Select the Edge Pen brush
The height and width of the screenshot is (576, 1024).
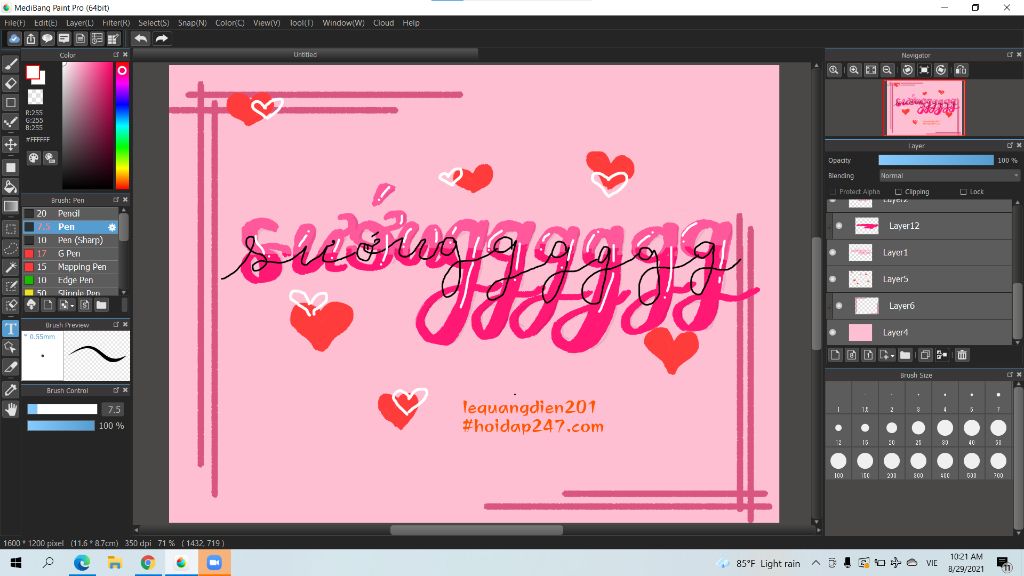[71, 280]
